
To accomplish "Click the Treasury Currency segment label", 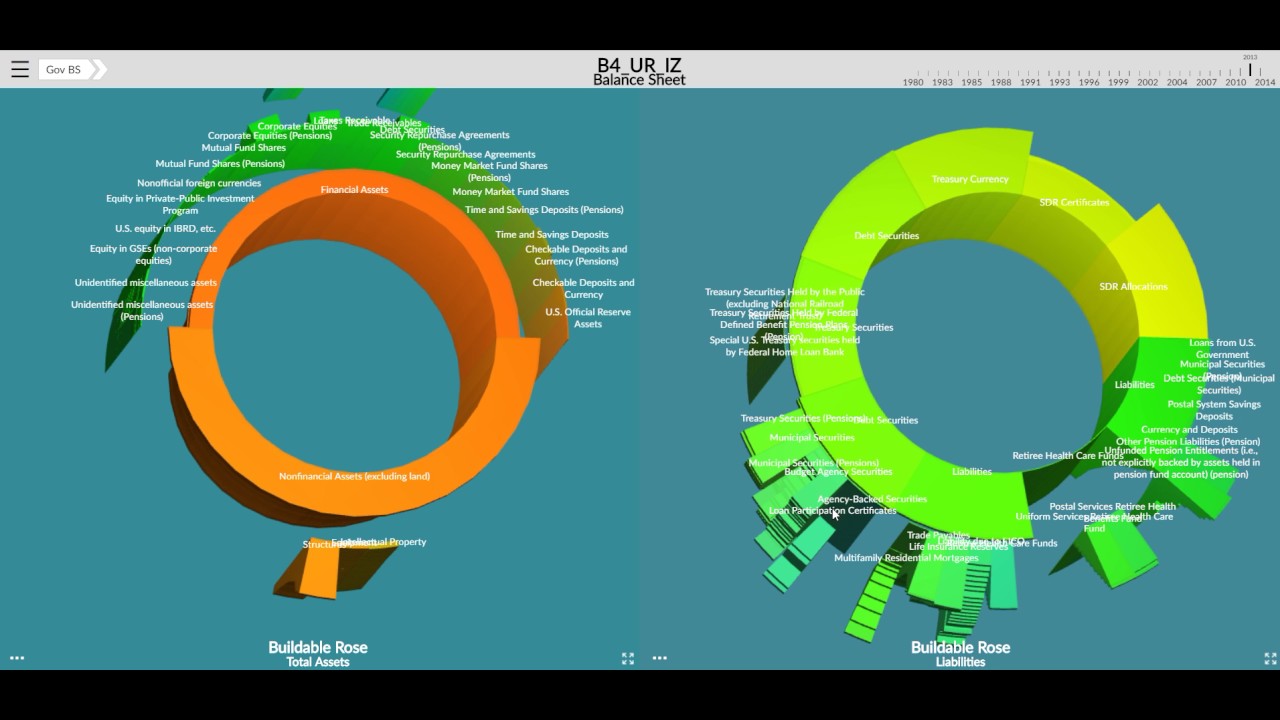I will (x=970, y=179).
